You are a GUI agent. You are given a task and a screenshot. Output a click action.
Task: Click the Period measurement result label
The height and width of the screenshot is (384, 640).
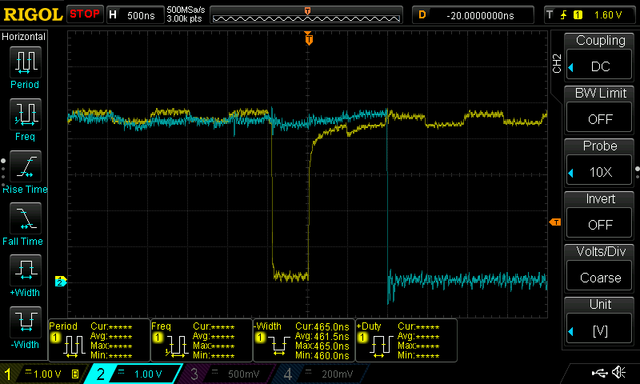[x=63, y=326]
